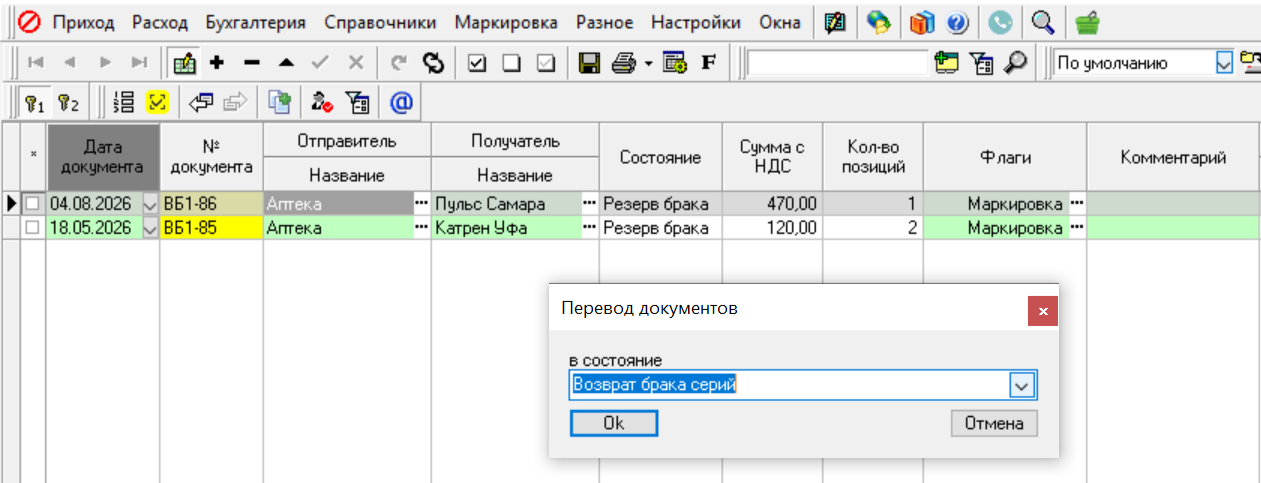
Task: Click the Отмена button
Action: tap(994, 424)
